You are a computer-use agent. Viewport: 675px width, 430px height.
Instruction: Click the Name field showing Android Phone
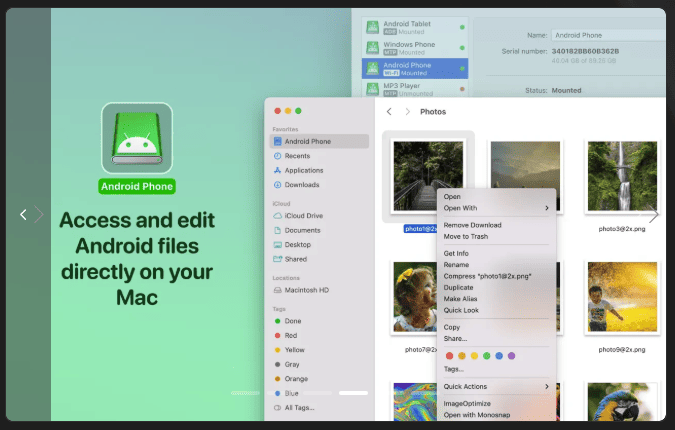pyautogui.click(x=608, y=35)
